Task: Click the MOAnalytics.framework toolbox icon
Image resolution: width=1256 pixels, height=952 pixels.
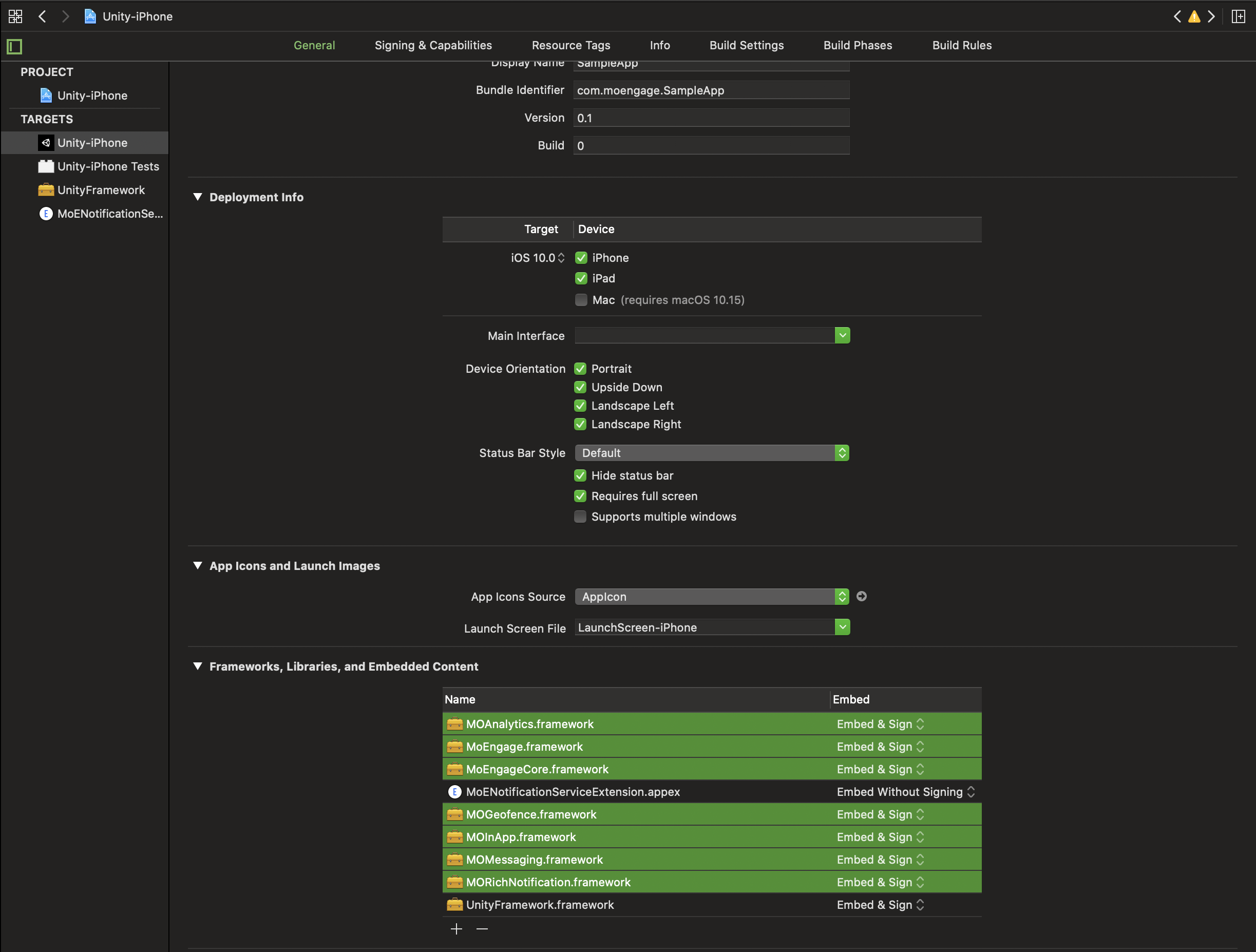Action: click(455, 724)
